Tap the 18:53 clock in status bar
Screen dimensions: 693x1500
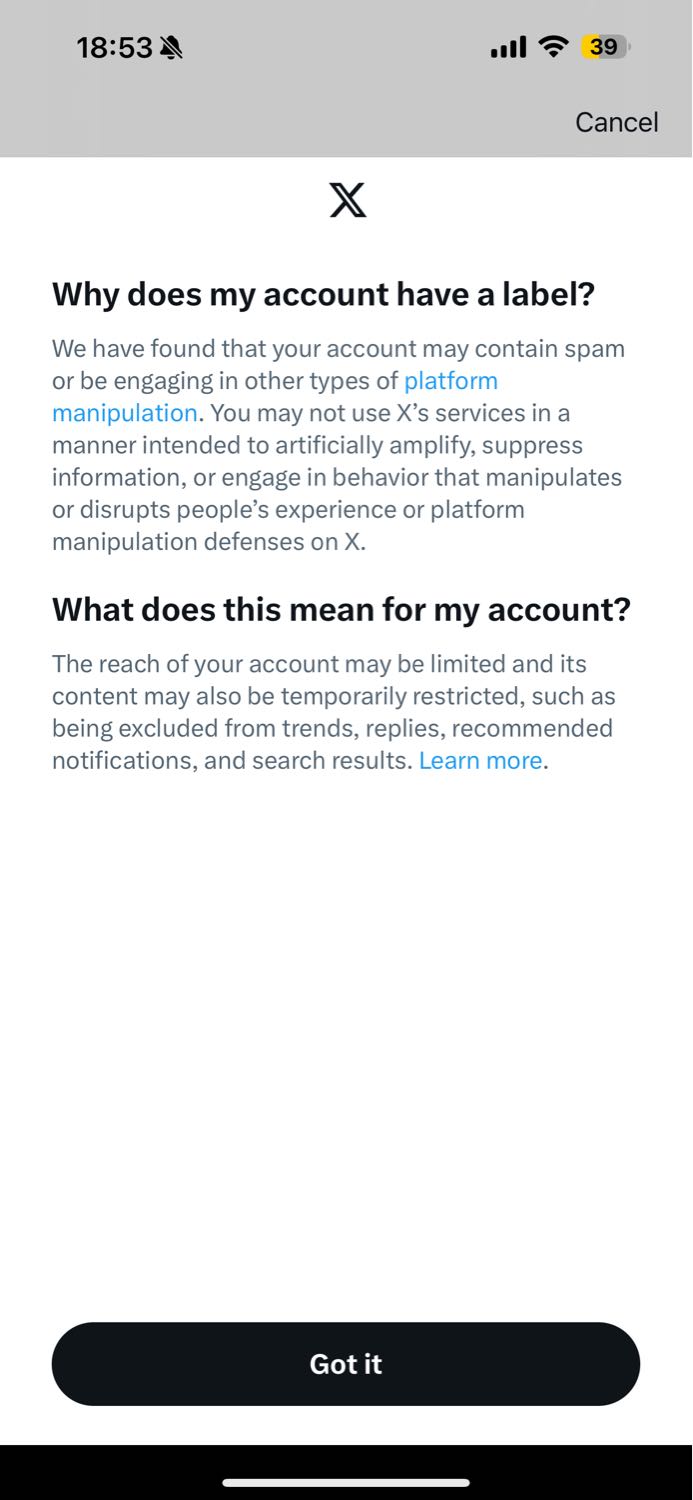[x=115, y=47]
